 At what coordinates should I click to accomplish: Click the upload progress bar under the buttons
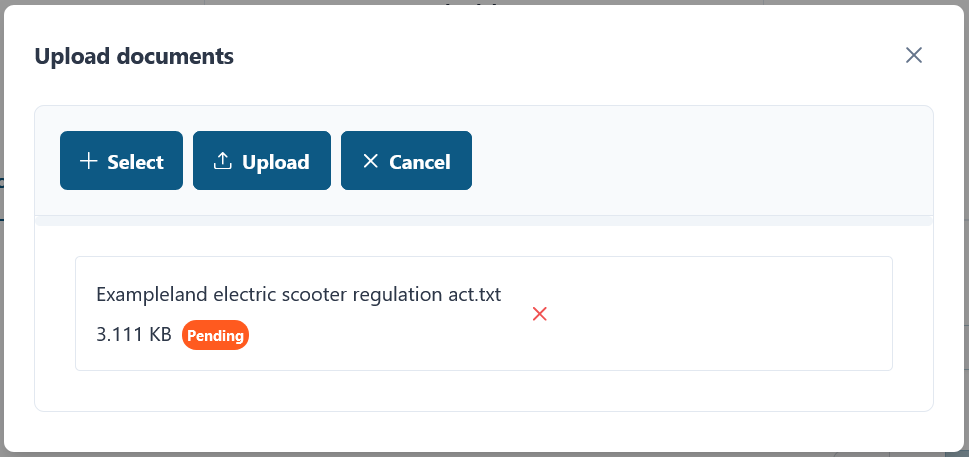tap(484, 221)
